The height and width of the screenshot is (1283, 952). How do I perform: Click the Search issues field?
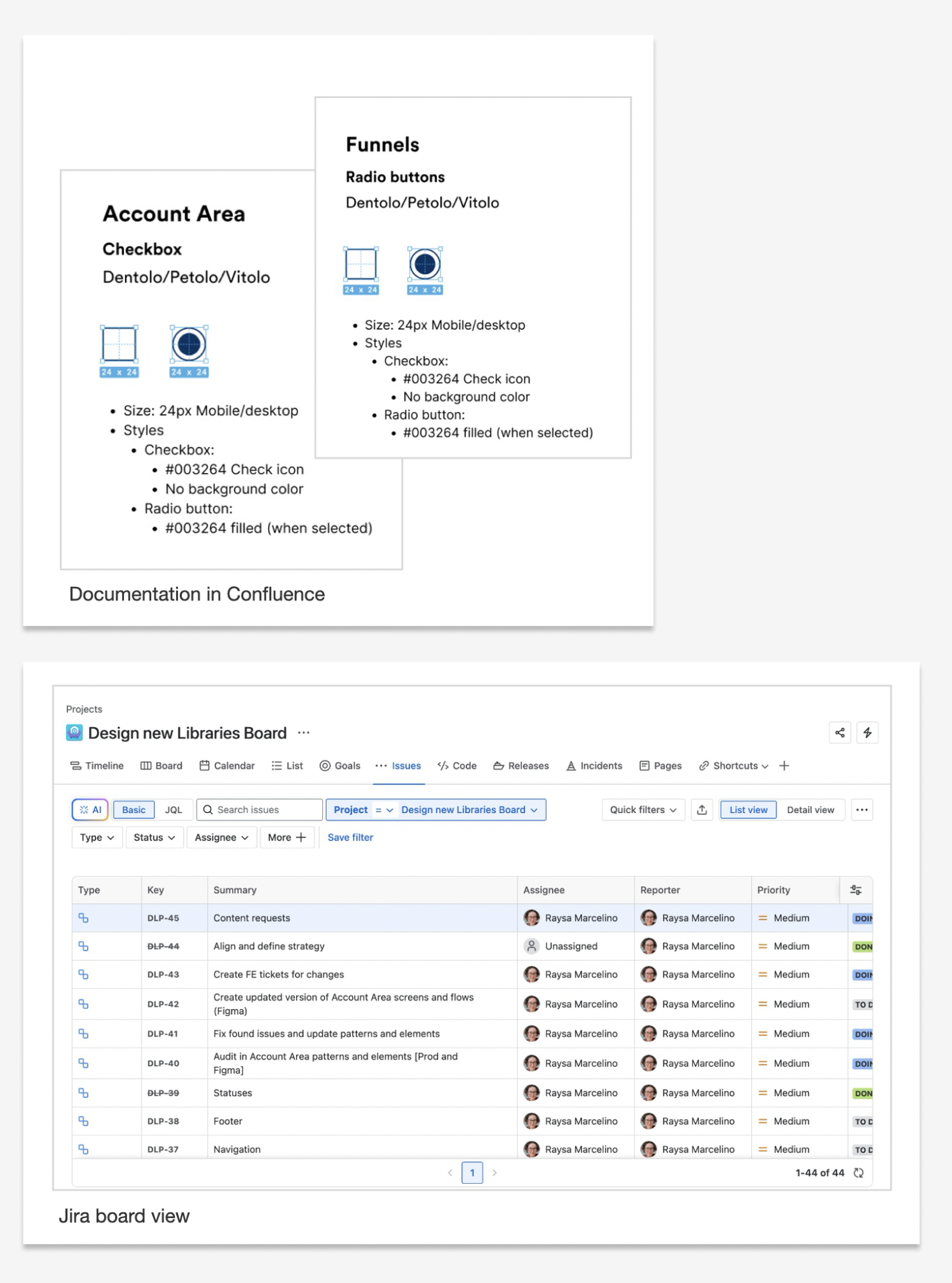point(259,809)
